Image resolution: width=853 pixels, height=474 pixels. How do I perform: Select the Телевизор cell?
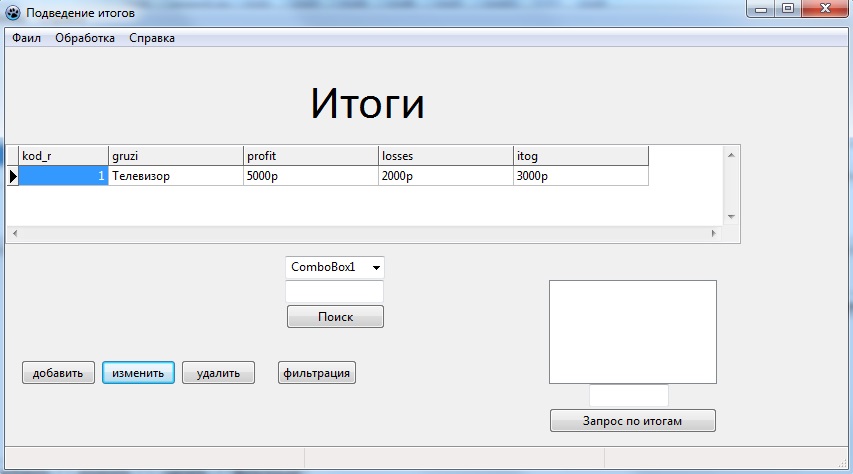[x=176, y=176]
